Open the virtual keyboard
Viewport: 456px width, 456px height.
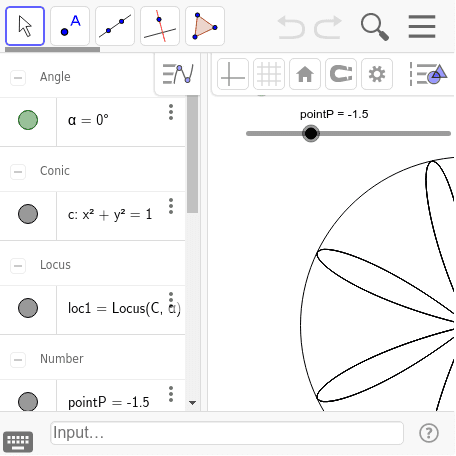coord(18,441)
